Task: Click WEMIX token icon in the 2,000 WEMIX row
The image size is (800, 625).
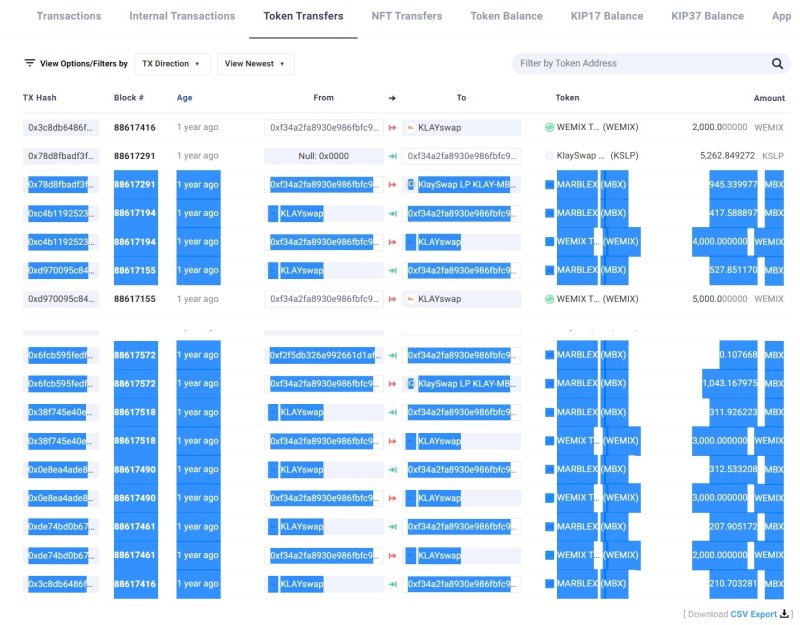Action: pyautogui.click(x=549, y=128)
